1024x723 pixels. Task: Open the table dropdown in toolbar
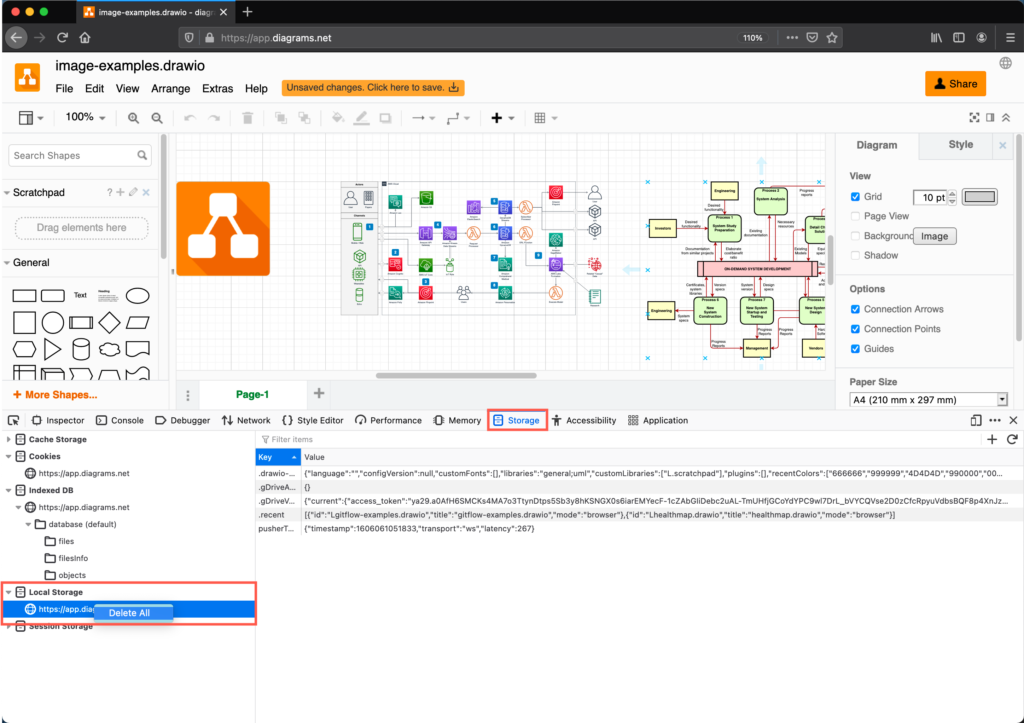(x=545, y=118)
